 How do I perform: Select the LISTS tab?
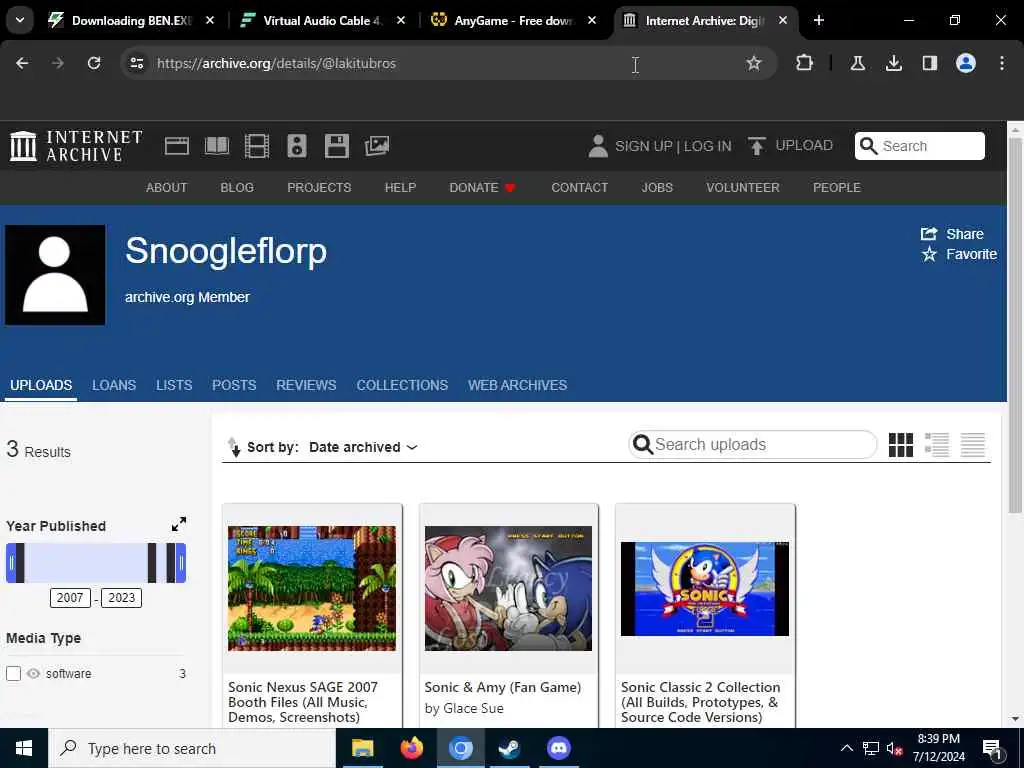click(x=174, y=385)
